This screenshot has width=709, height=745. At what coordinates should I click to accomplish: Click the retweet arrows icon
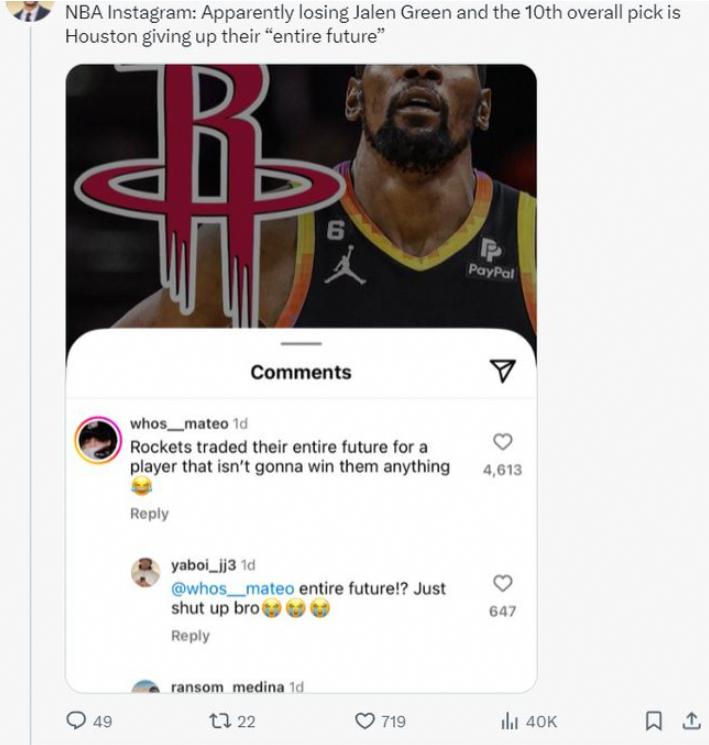pos(220,721)
